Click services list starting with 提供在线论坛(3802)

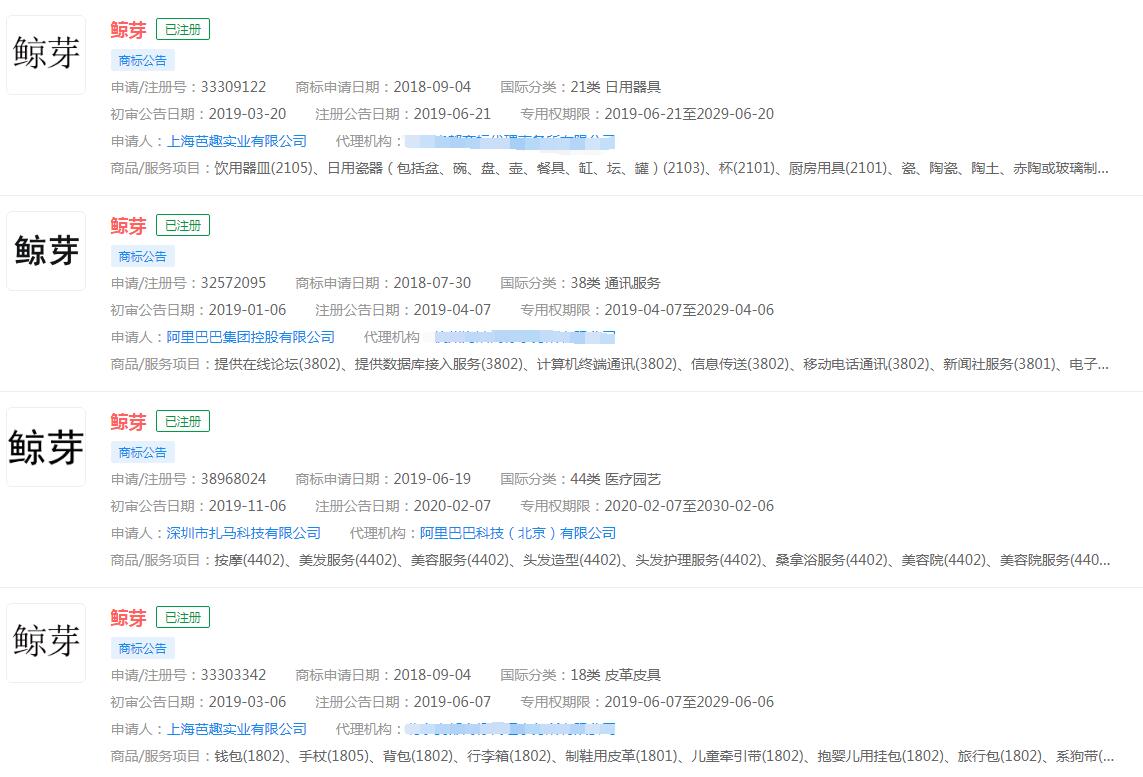coord(661,364)
